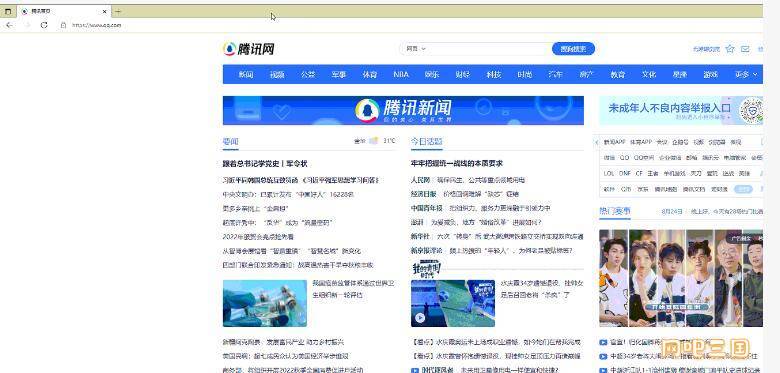The width and height of the screenshot is (780, 373).
Task: Click the QR code in report banner
Action: pyautogui.click(x=751, y=110)
